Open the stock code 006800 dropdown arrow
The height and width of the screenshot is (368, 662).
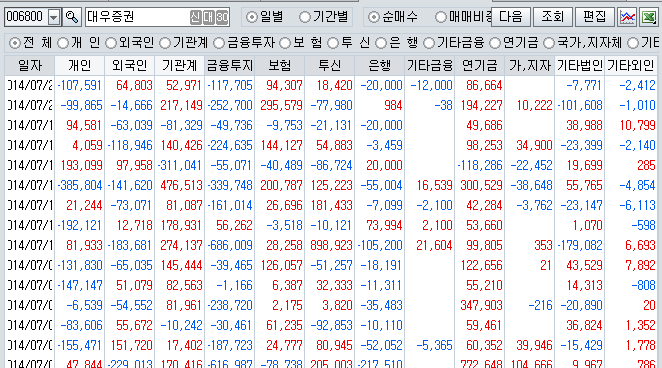coord(54,17)
